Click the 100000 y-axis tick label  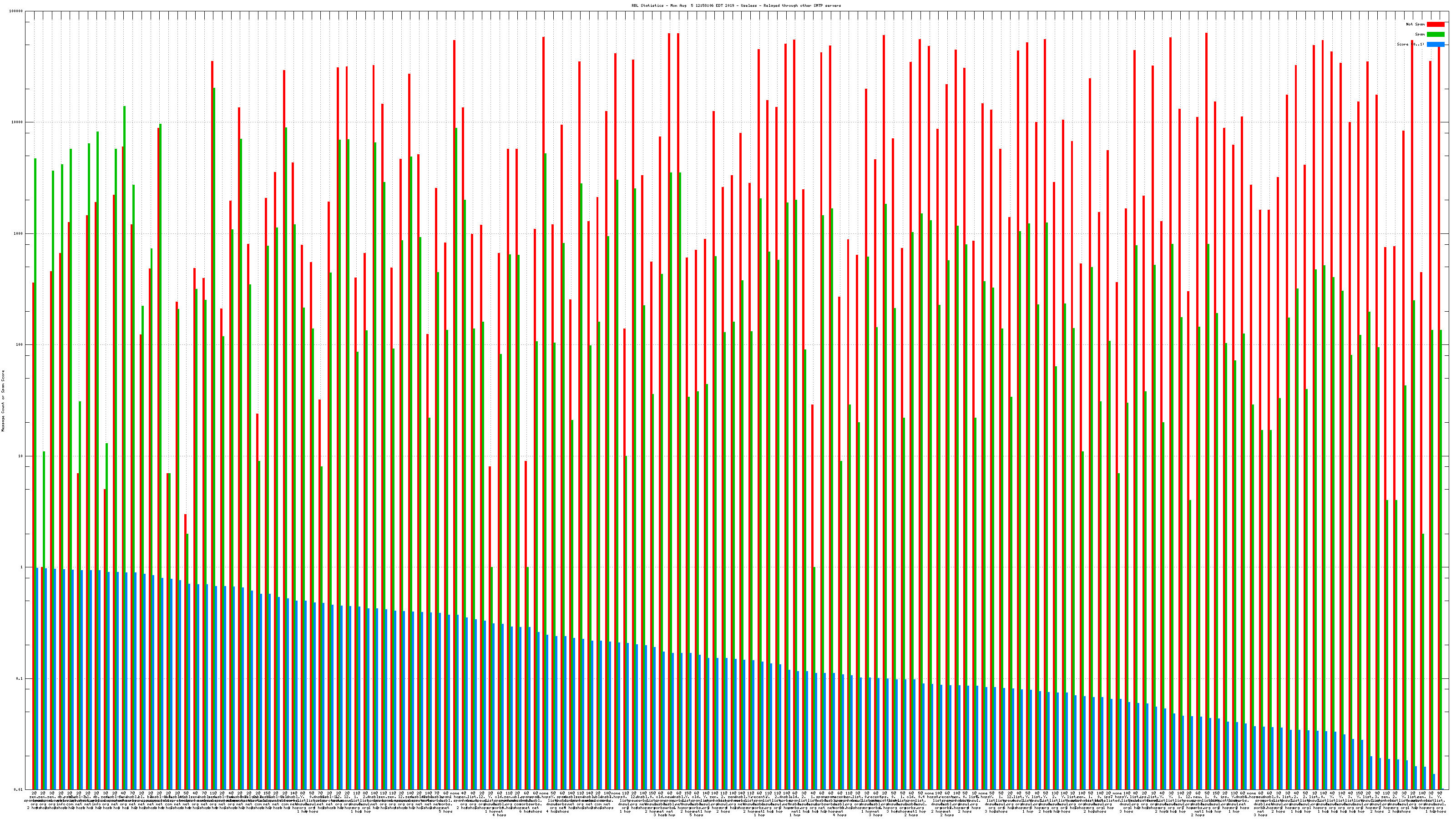16,11
